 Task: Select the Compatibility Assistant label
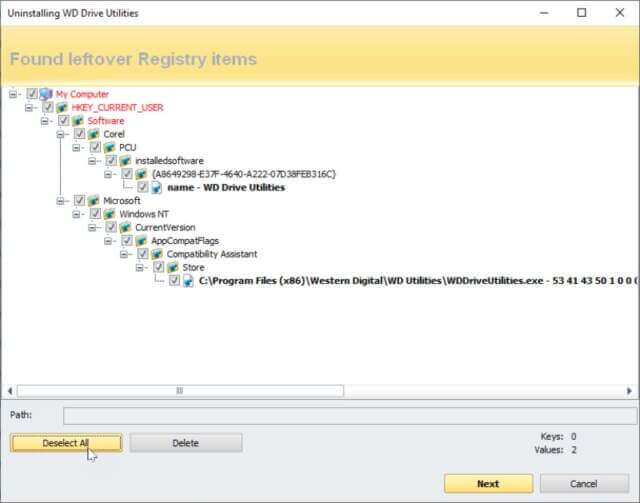[212, 254]
